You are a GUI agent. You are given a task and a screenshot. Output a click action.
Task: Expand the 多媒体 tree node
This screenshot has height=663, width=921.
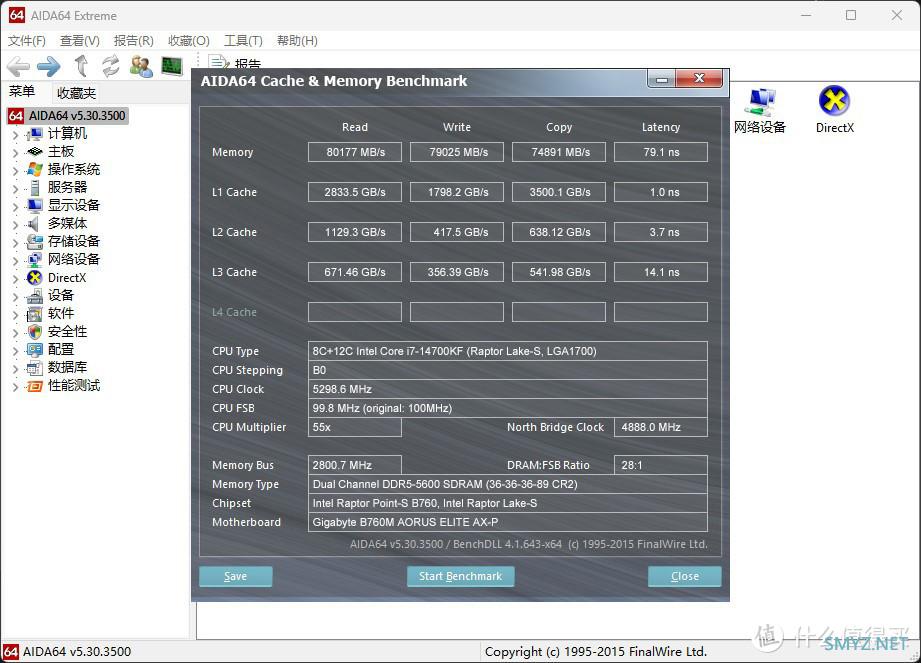(x=15, y=224)
